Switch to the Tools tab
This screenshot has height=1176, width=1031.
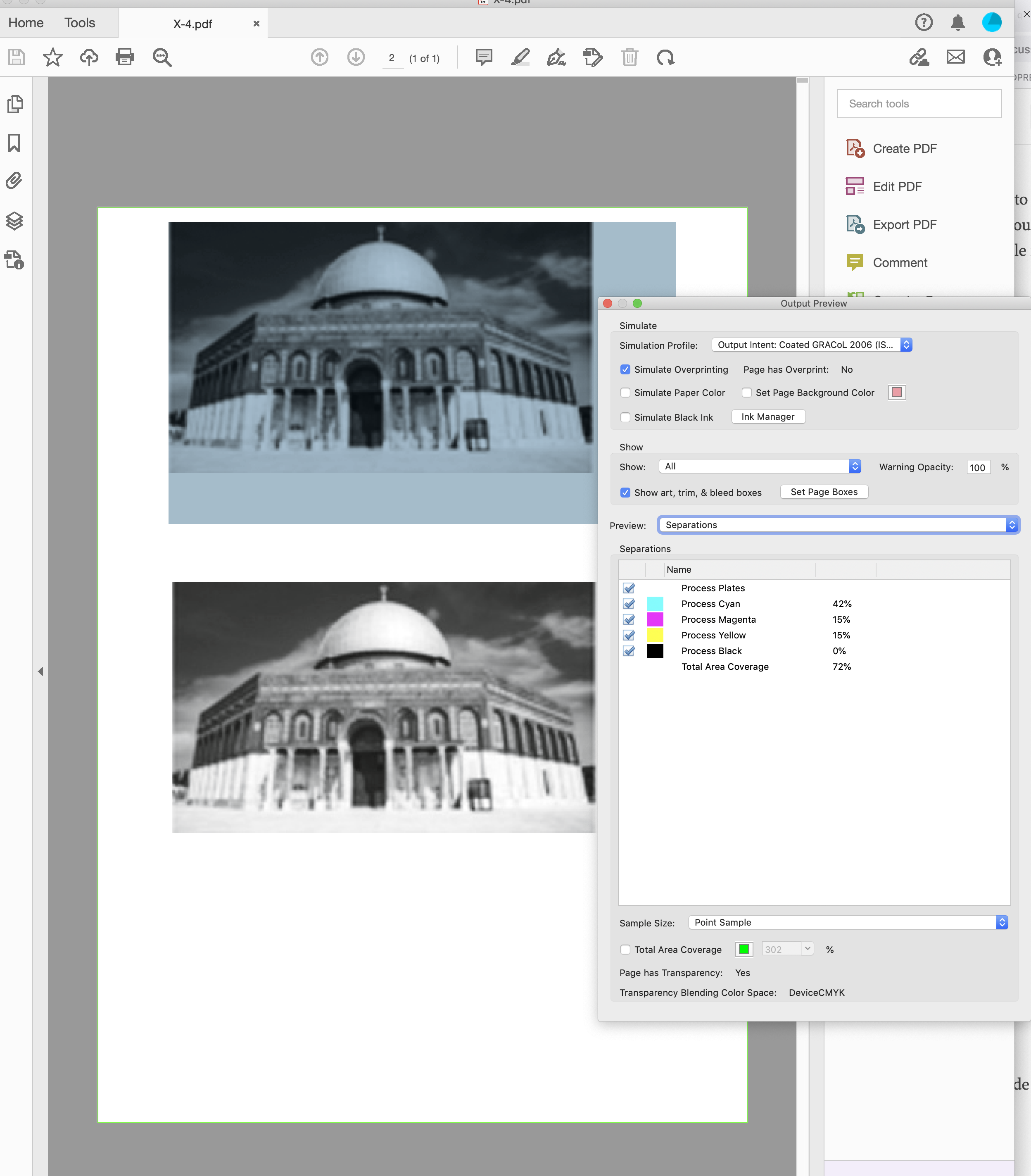(79, 22)
